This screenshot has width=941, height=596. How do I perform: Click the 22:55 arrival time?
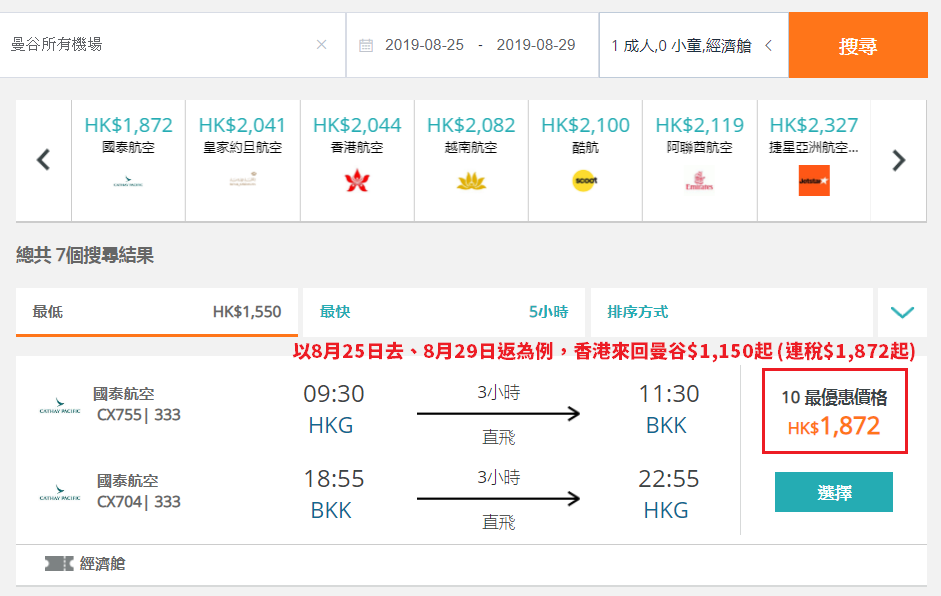(669, 480)
